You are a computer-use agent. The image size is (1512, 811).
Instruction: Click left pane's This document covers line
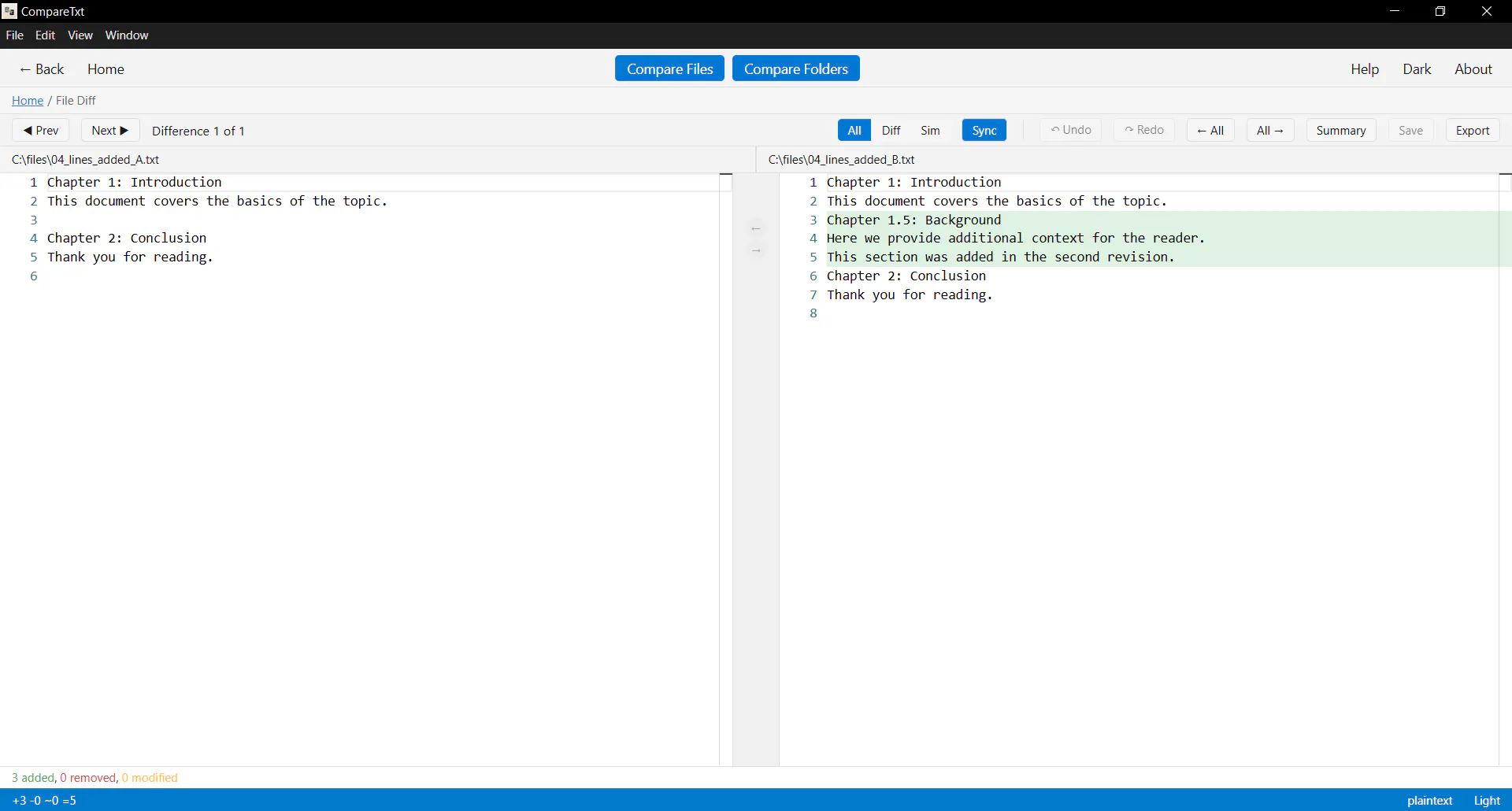(218, 202)
